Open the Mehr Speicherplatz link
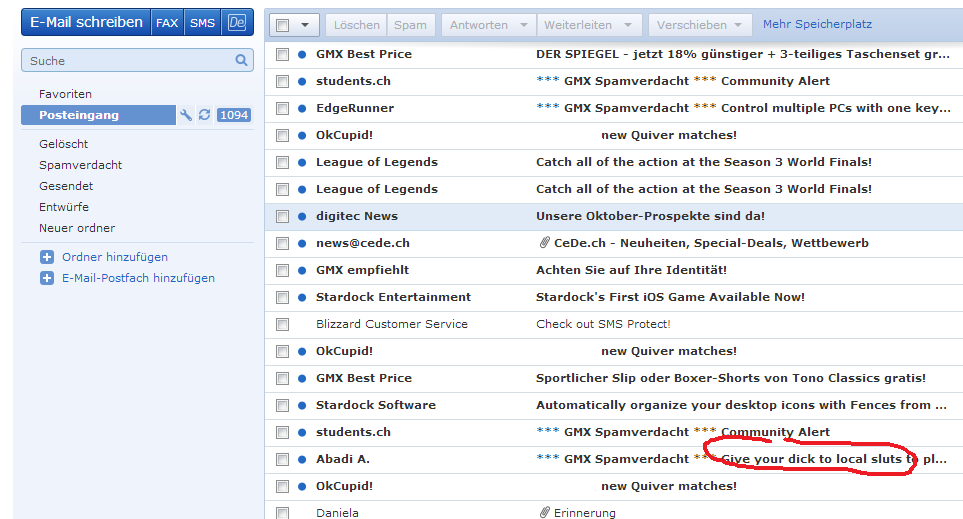The image size is (963, 519). pyautogui.click(x=817, y=24)
